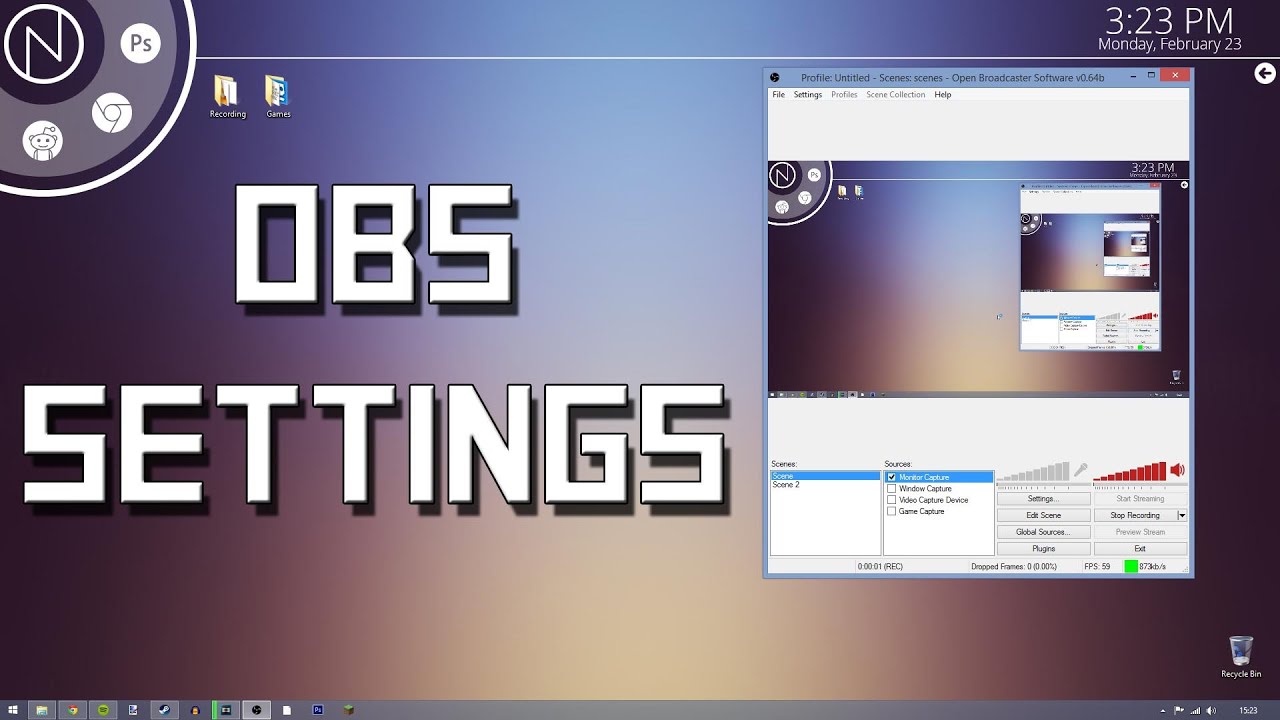Open the Games folder on desktop
Screen dimensions: 1280x720
click(x=278, y=97)
